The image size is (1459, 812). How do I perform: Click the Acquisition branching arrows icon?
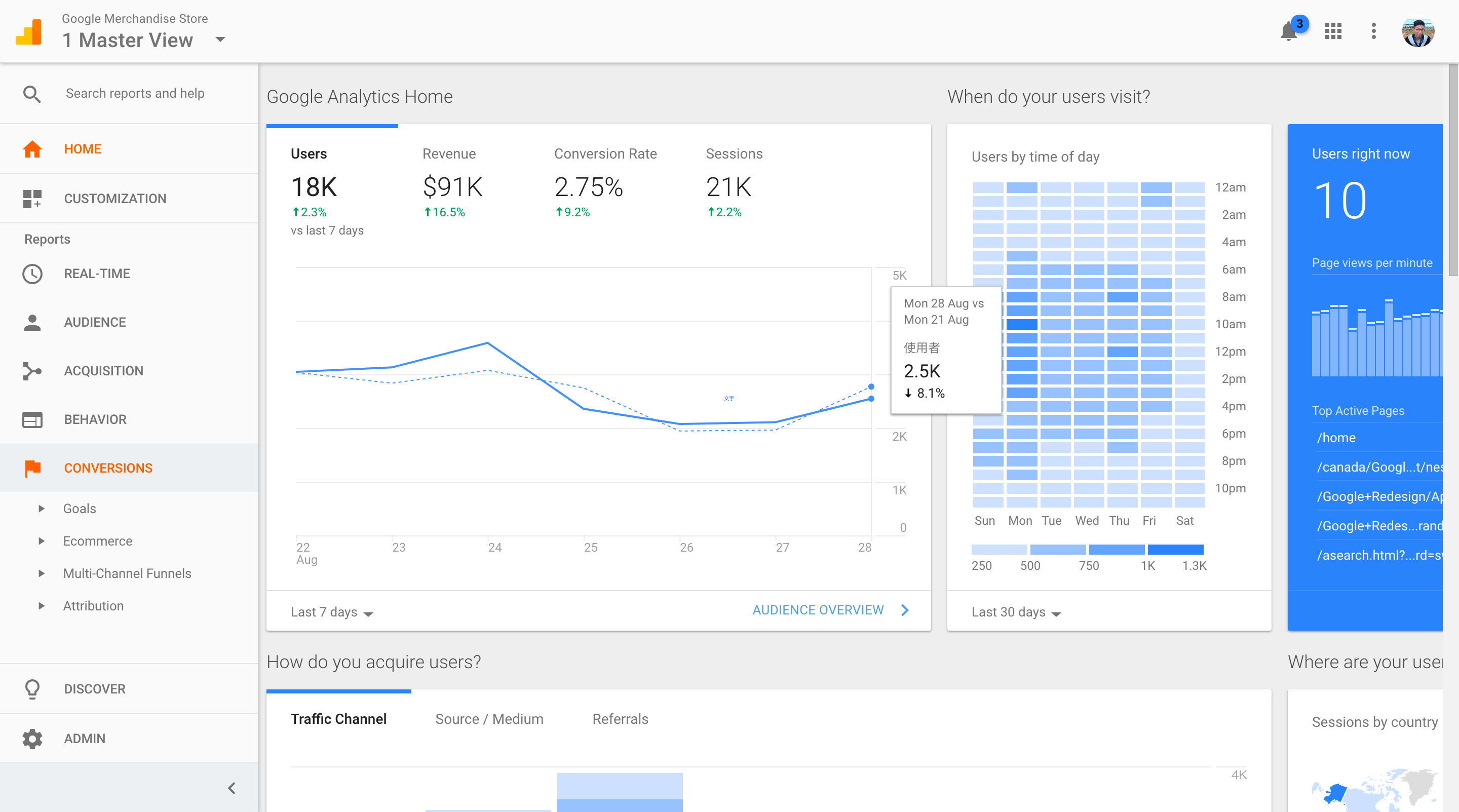click(32, 371)
